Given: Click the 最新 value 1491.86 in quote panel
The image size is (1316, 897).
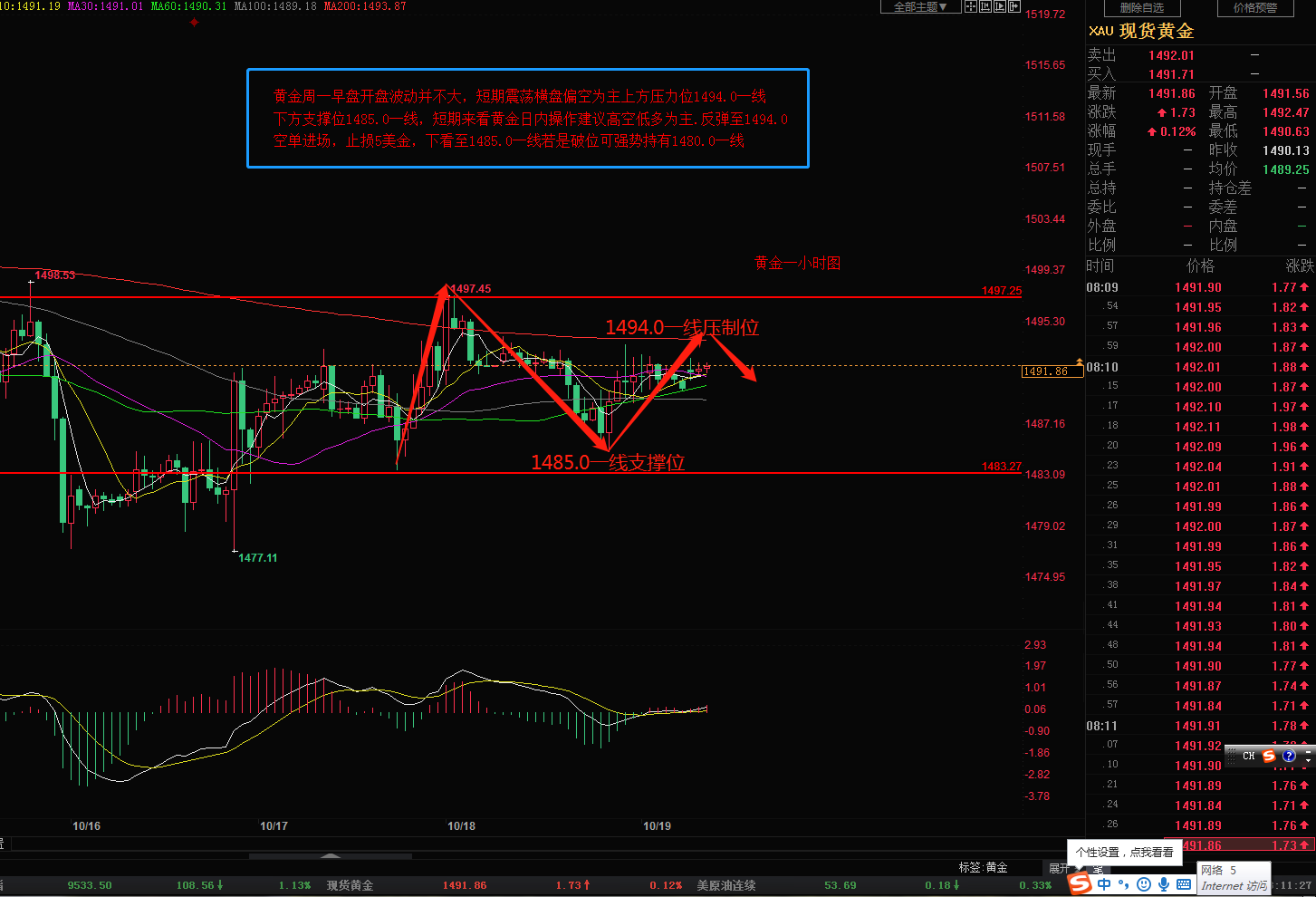Looking at the screenshot, I should (1171, 93).
